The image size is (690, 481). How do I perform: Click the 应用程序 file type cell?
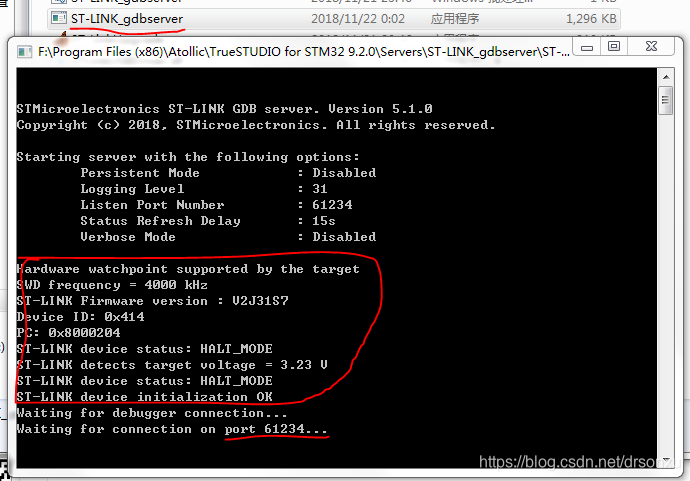click(x=455, y=19)
